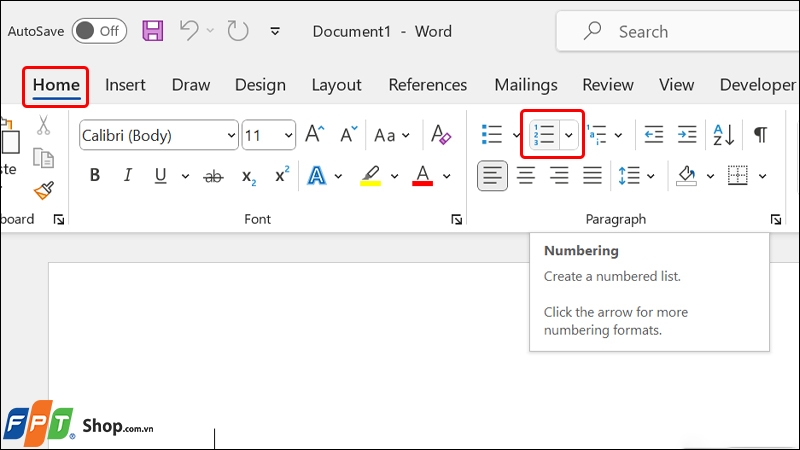Align text left
The height and width of the screenshot is (450, 800).
492,176
